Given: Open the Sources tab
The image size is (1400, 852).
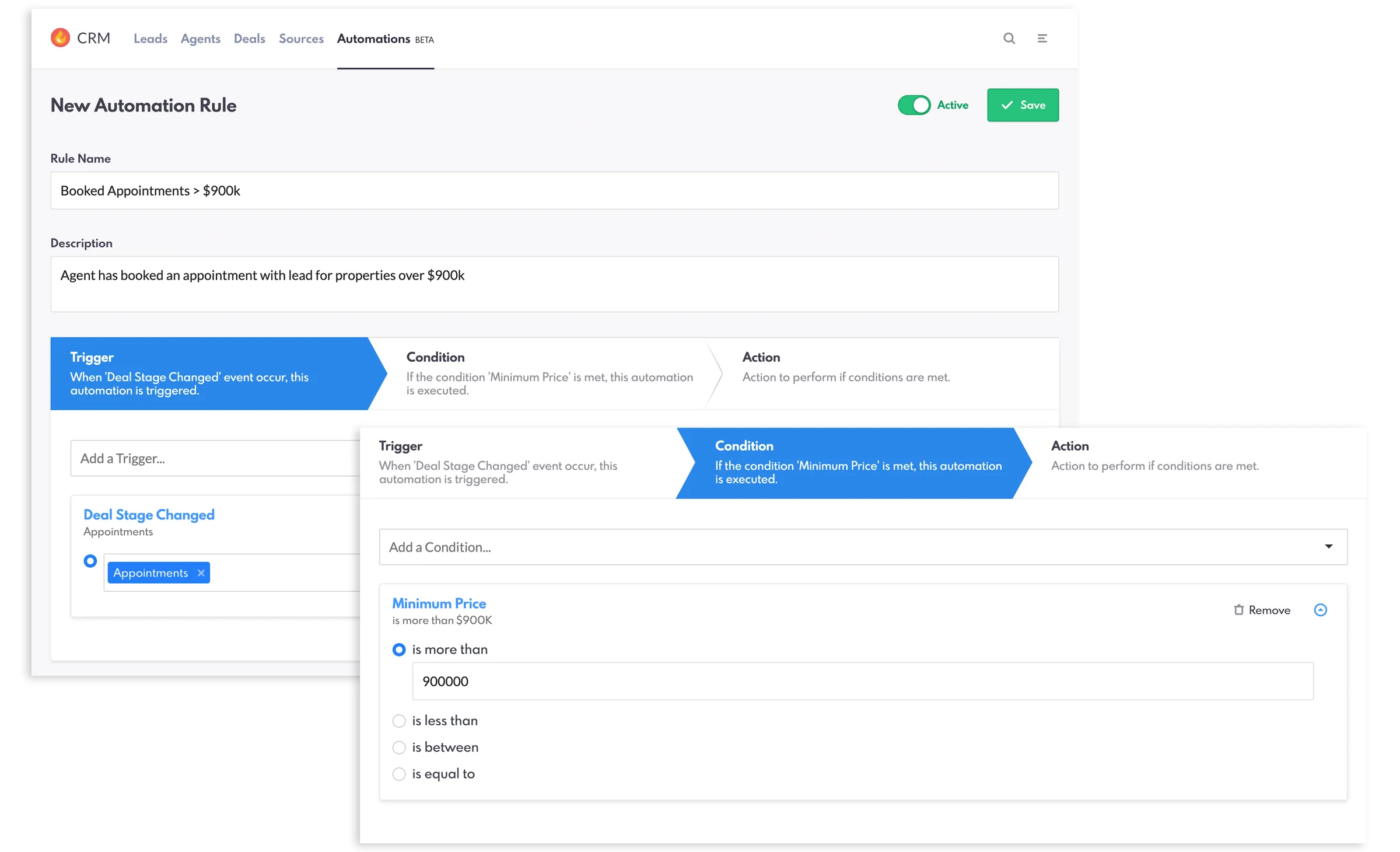Looking at the screenshot, I should (x=301, y=39).
